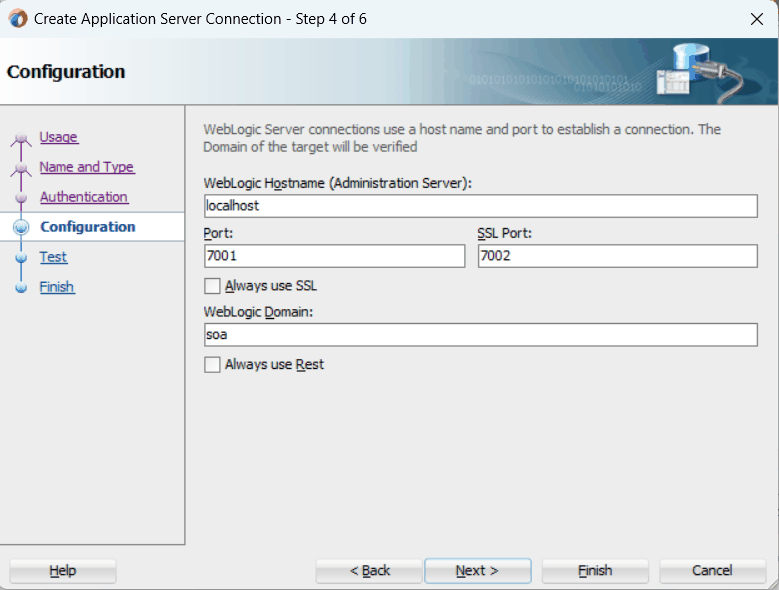
Task: Click the WebLogic Hostname input field
Action: (x=480, y=206)
